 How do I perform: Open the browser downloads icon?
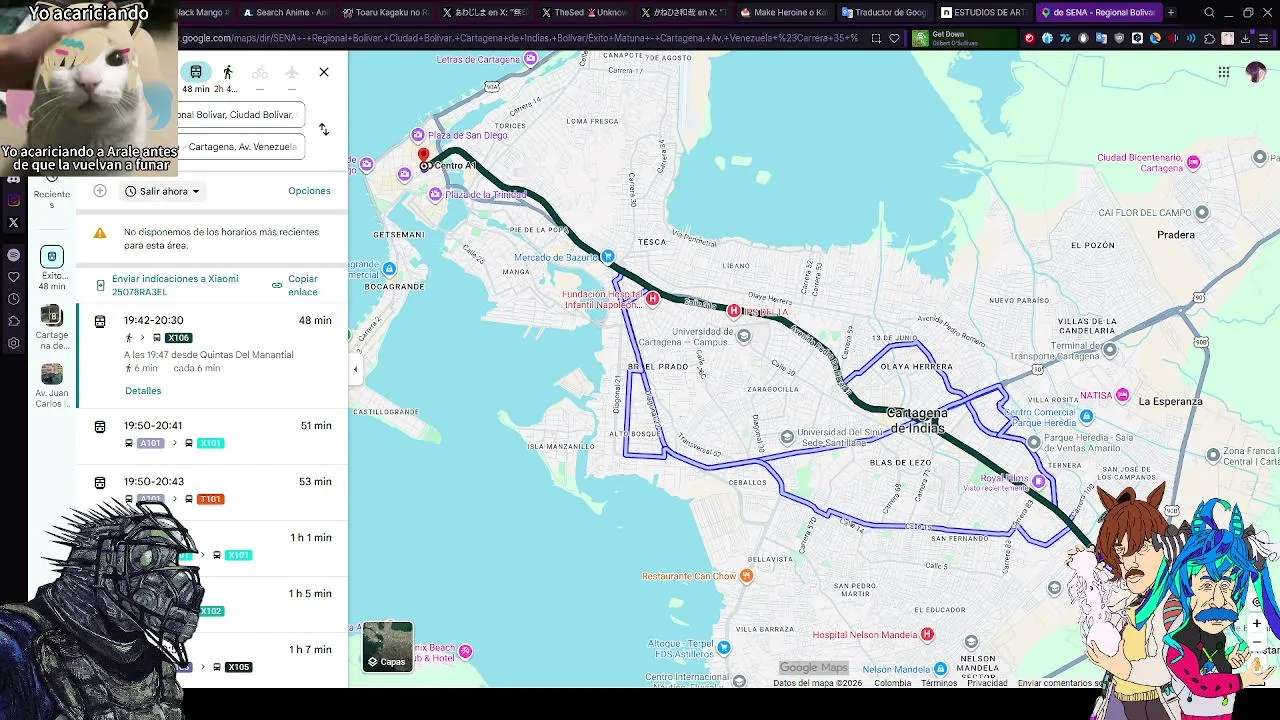click(1245, 38)
